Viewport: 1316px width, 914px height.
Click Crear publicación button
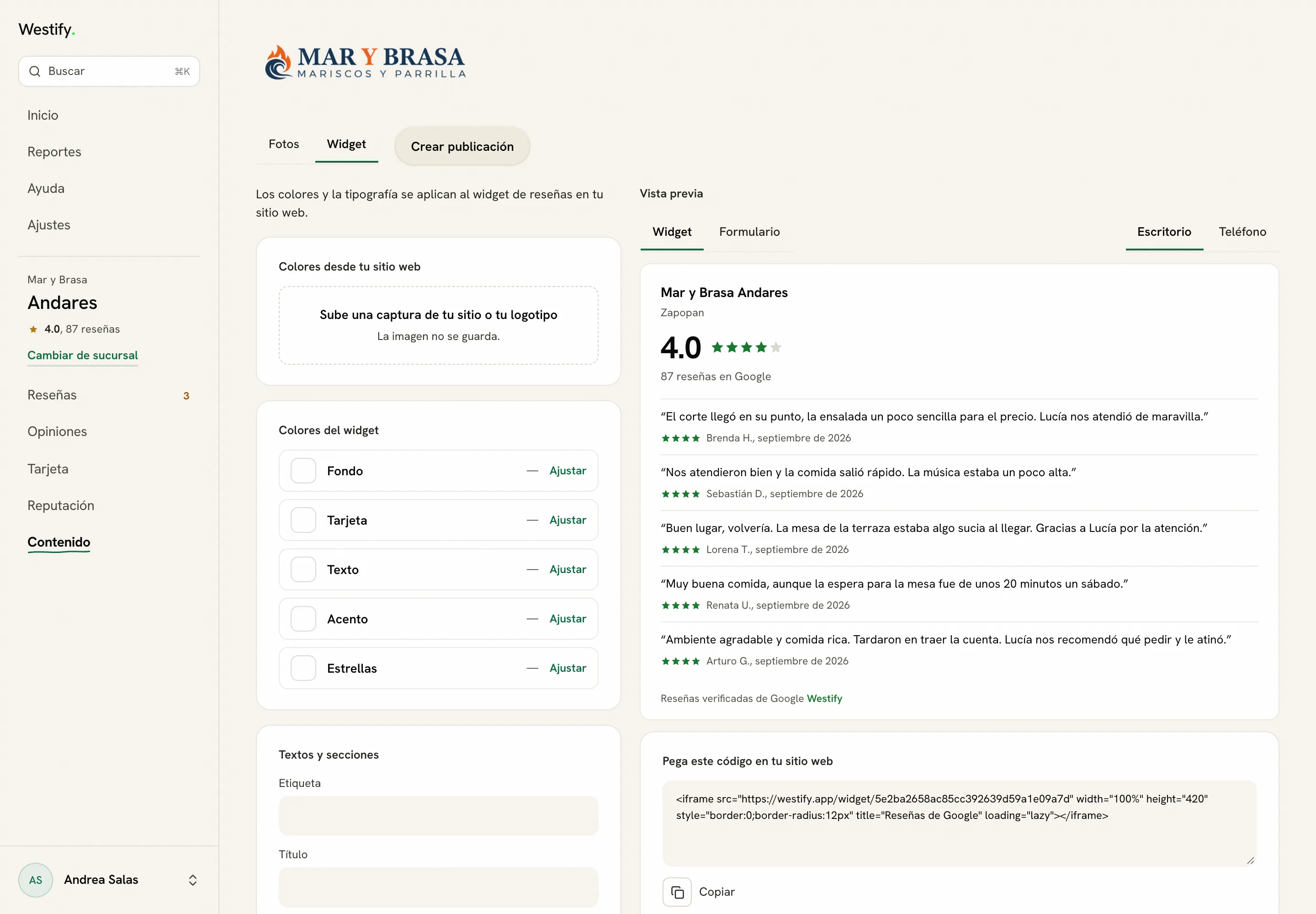point(462,147)
